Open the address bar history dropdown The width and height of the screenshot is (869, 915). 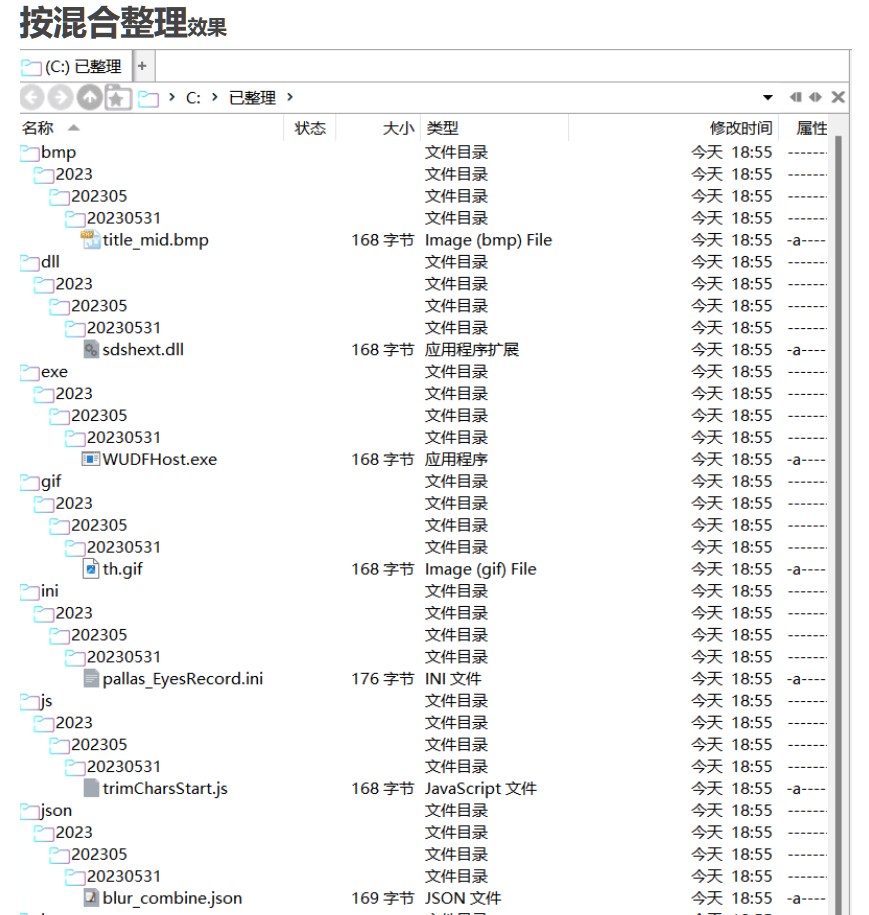[x=768, y=97]
